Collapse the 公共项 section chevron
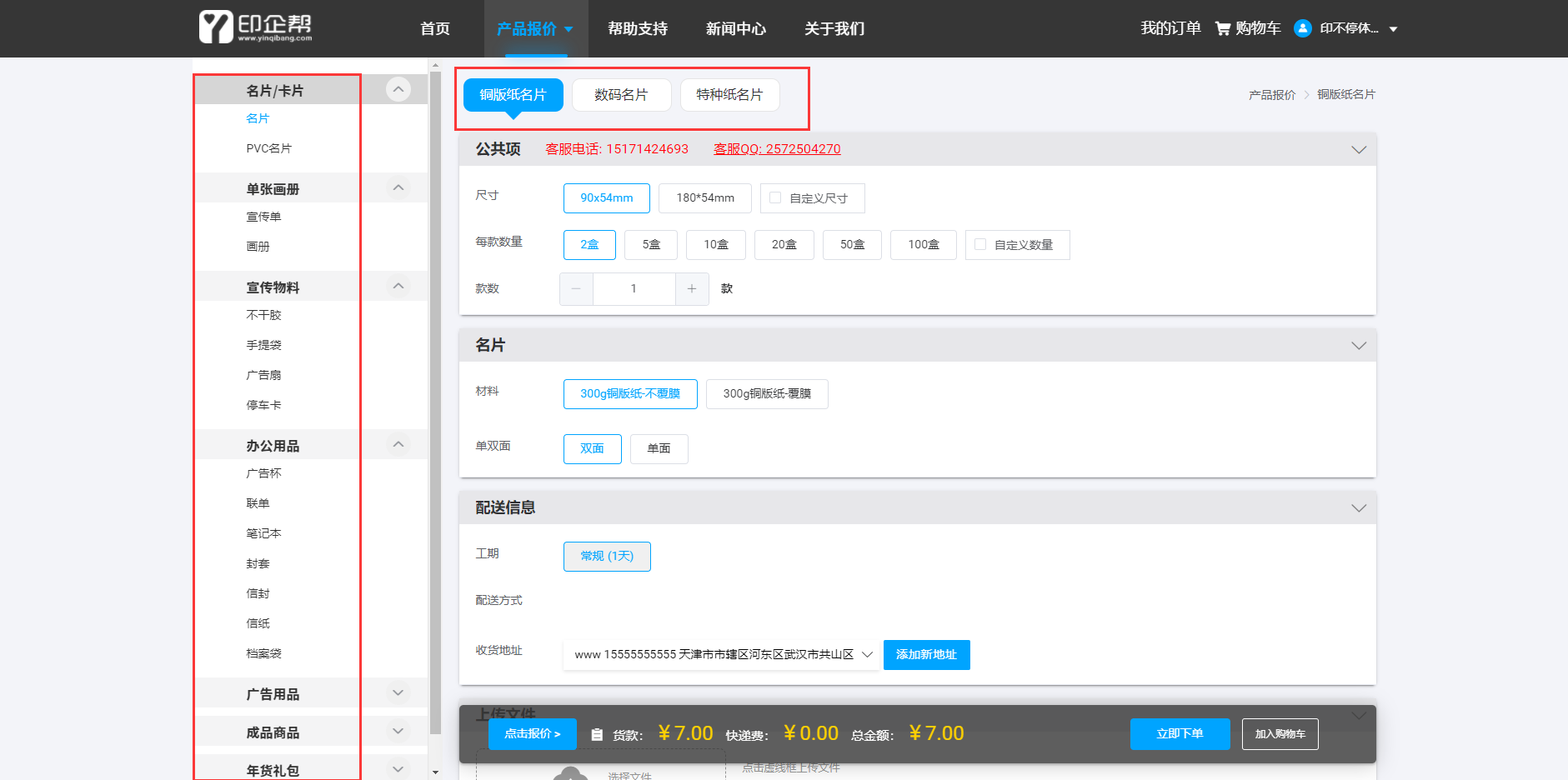Screen dimensions: 1568x780 1358,150
